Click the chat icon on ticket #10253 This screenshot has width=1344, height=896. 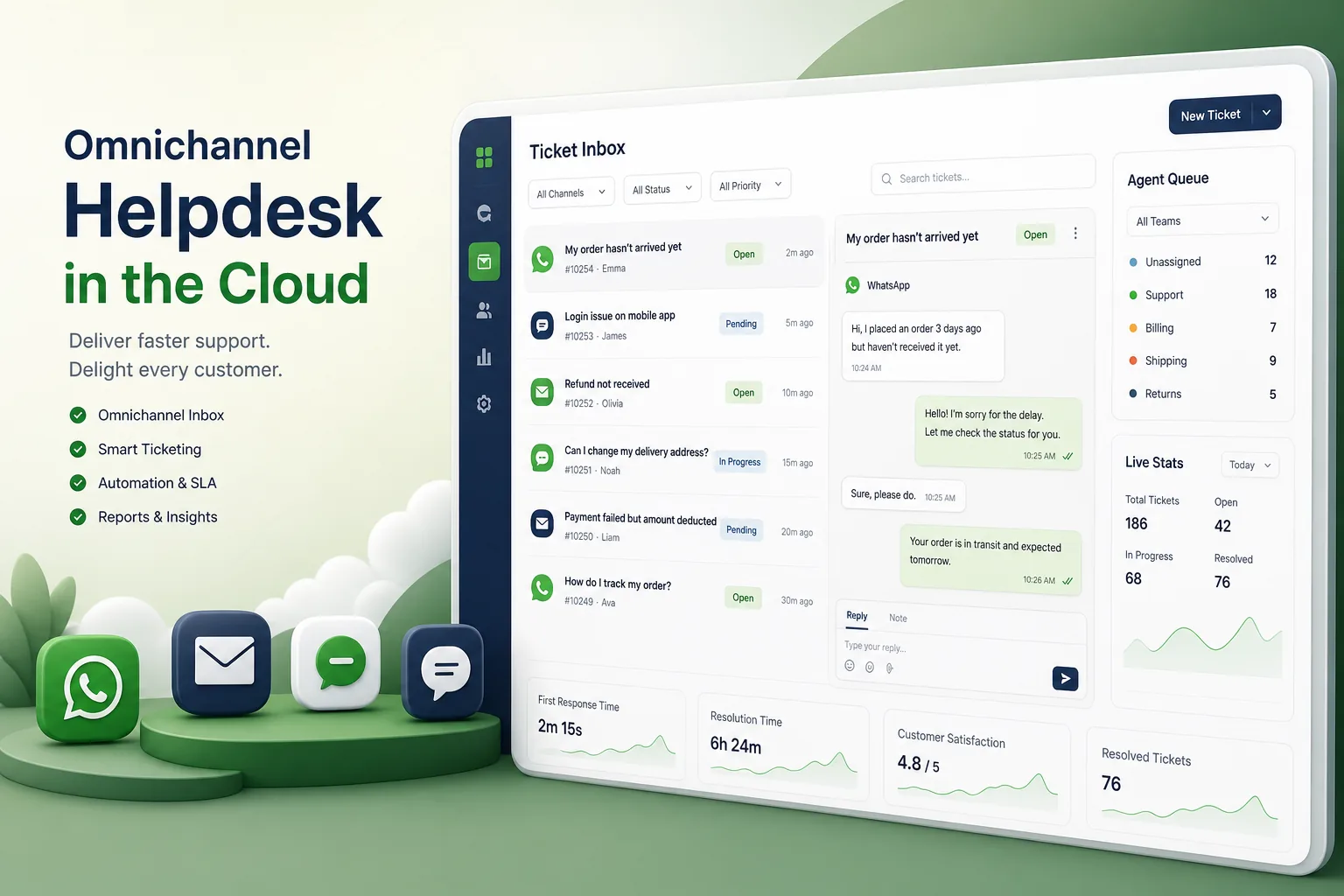tap(542, 325)
